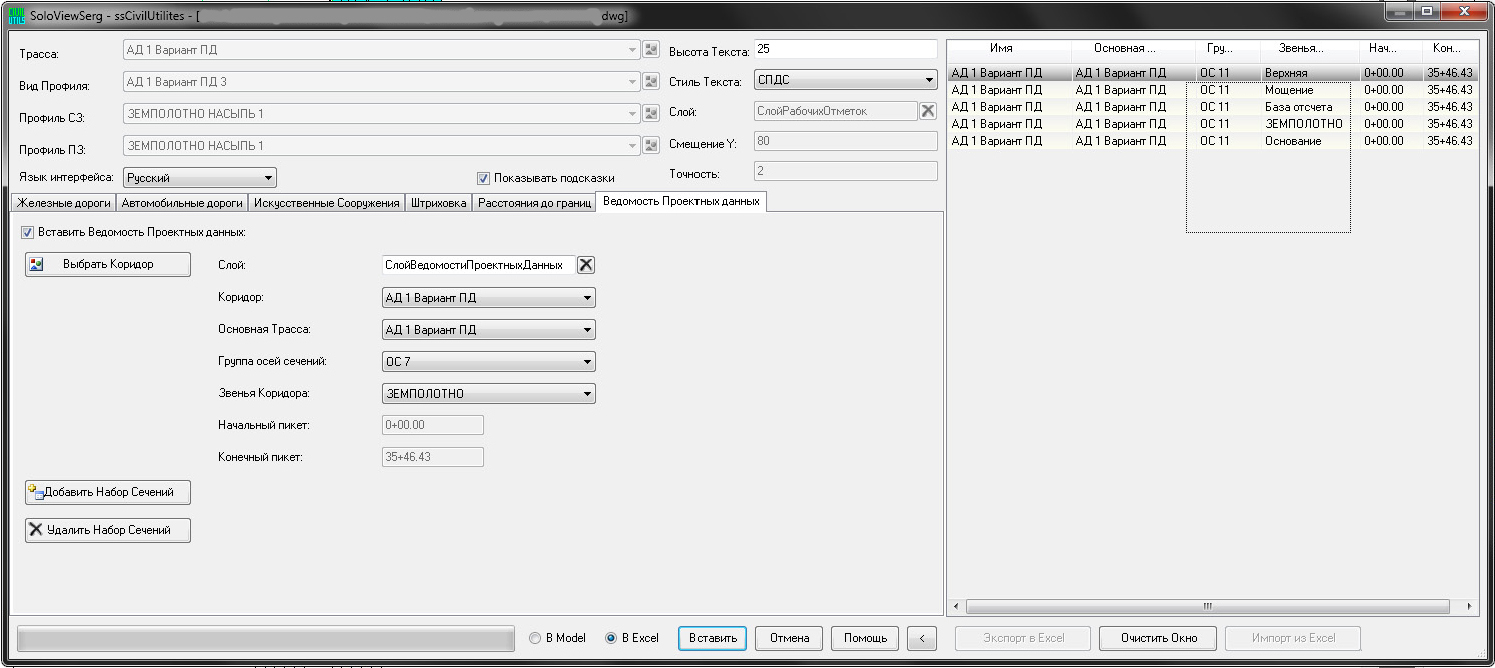1495x668 pixels.
Task: Click the Слой field with СлойВедомостиПроектныхДанных
Action: click(479, 265)
